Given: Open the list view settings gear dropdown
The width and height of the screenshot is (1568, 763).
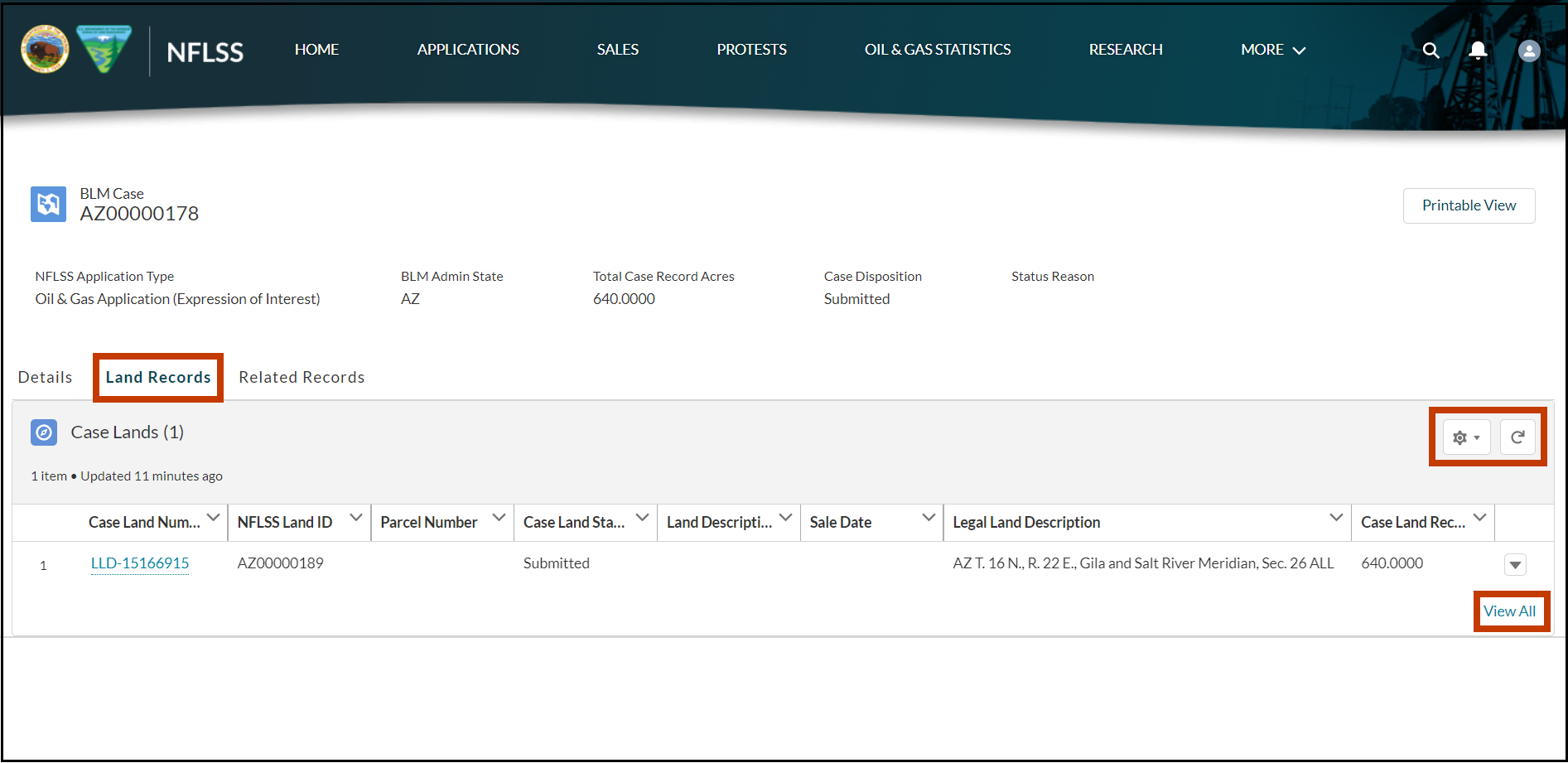Looking at the screenshot, I should tap(1466, 437).
